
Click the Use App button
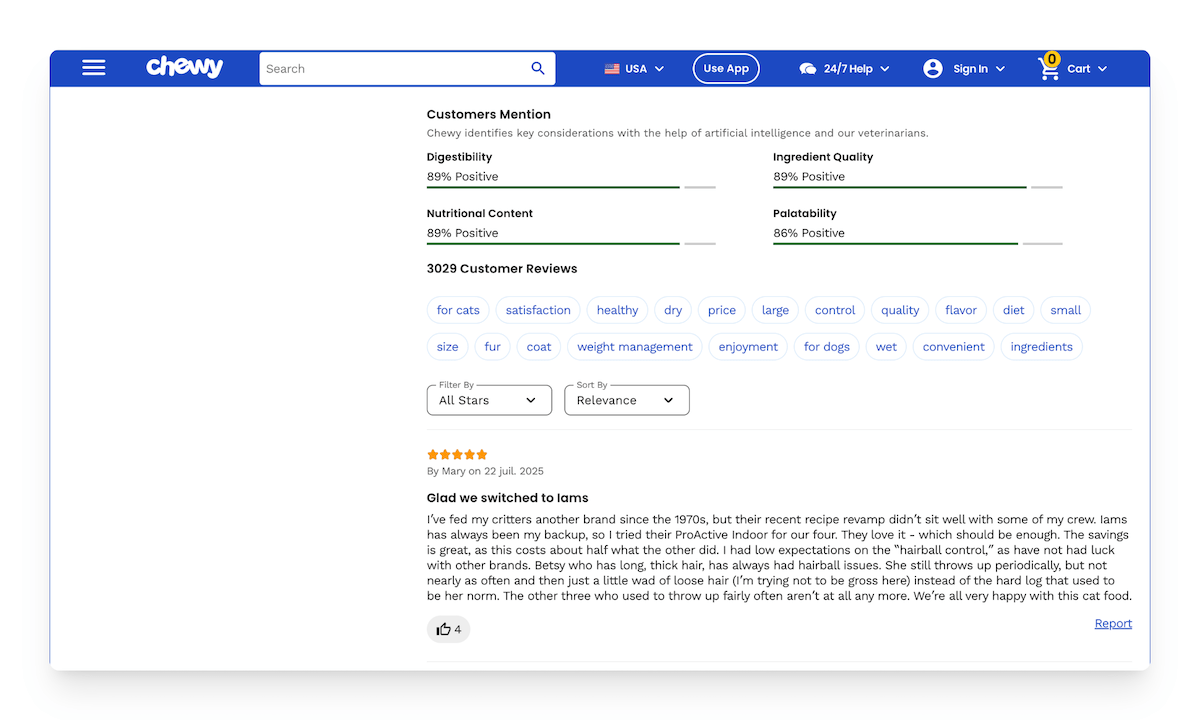point(726,68)
